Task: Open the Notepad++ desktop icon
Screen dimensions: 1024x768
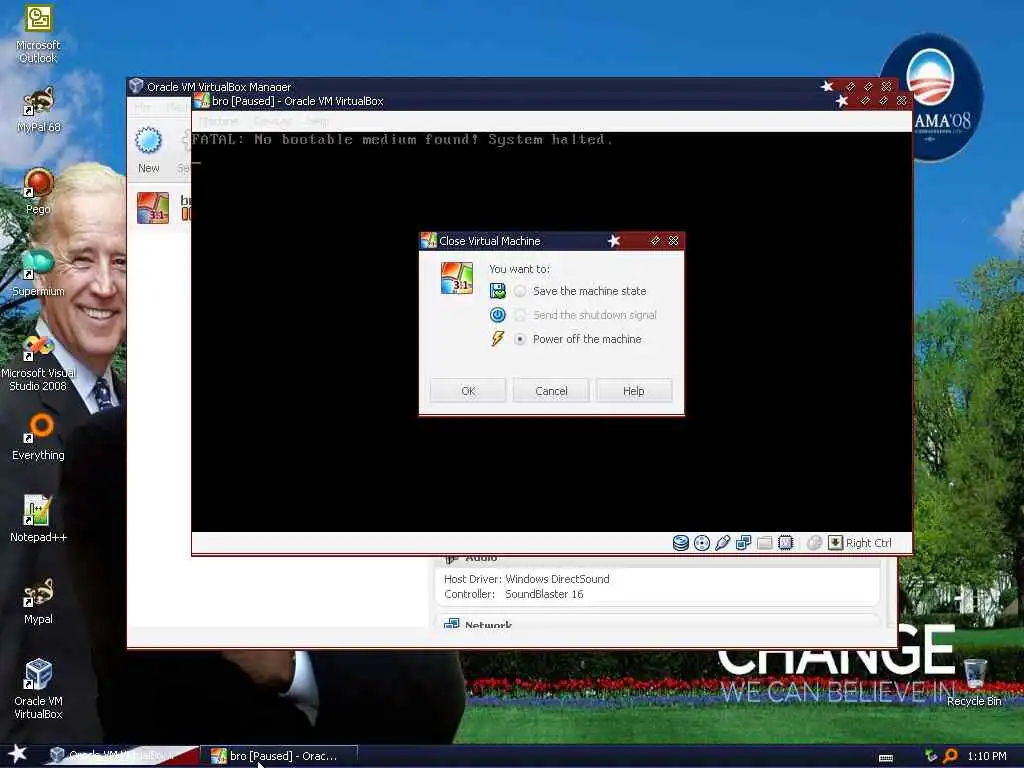Action: pyautogui.click(x=38, y=519)
